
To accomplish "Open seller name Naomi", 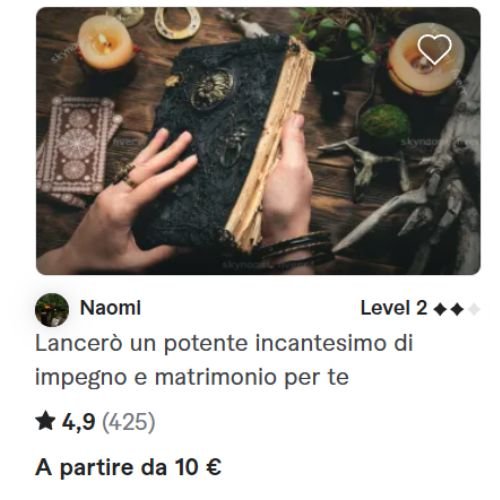I will point(110,308).
